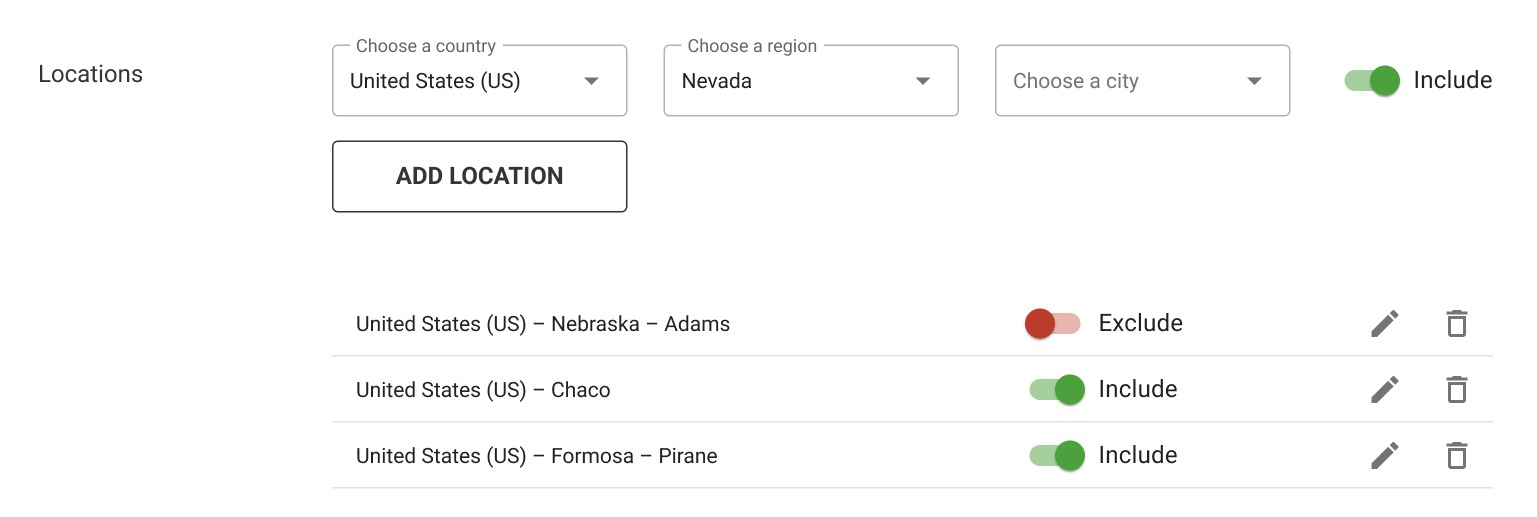Switch Nebraska – Adams from Exclude
The width and height of the screenshot is (1537, 517).
point(1053,323)
